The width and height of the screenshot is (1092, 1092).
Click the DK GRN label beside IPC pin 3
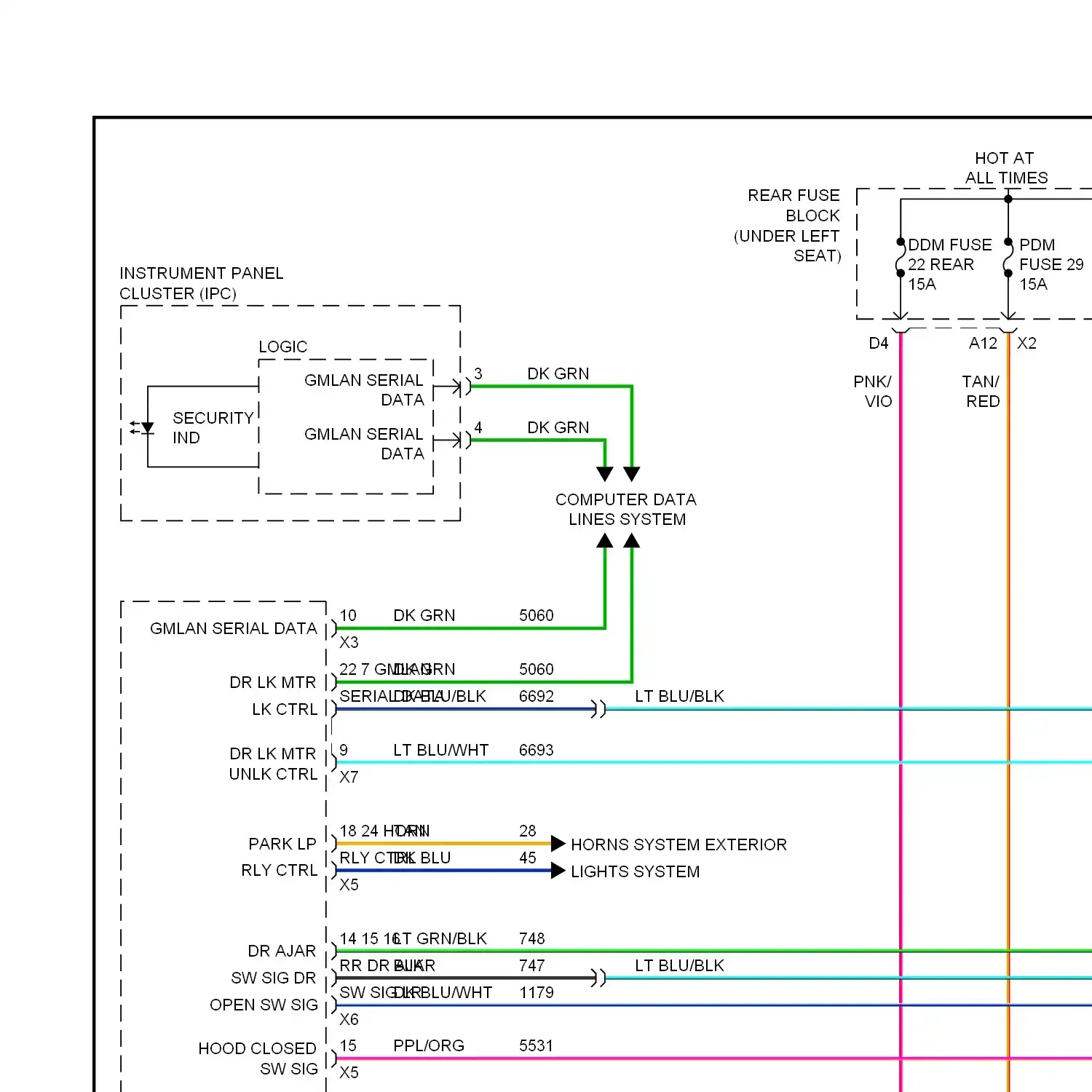click(x=558, y=373)
